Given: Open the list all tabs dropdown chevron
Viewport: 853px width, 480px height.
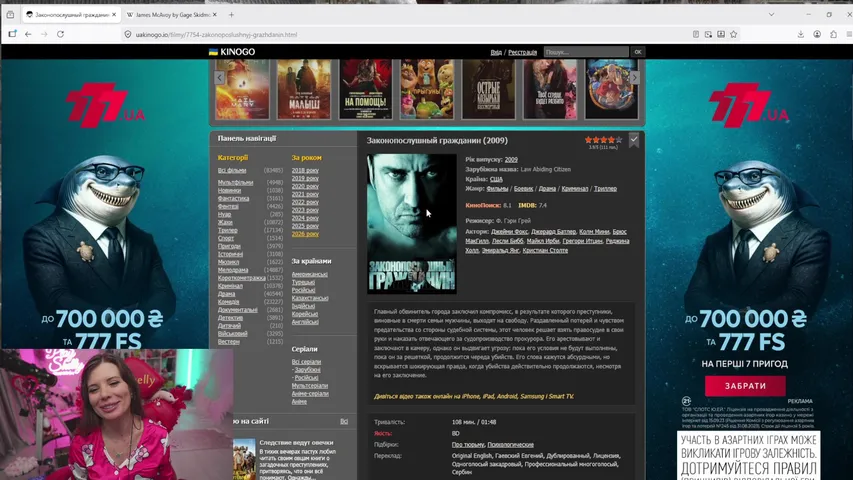Looking at the screenshot, I should (x=771, y=15).
